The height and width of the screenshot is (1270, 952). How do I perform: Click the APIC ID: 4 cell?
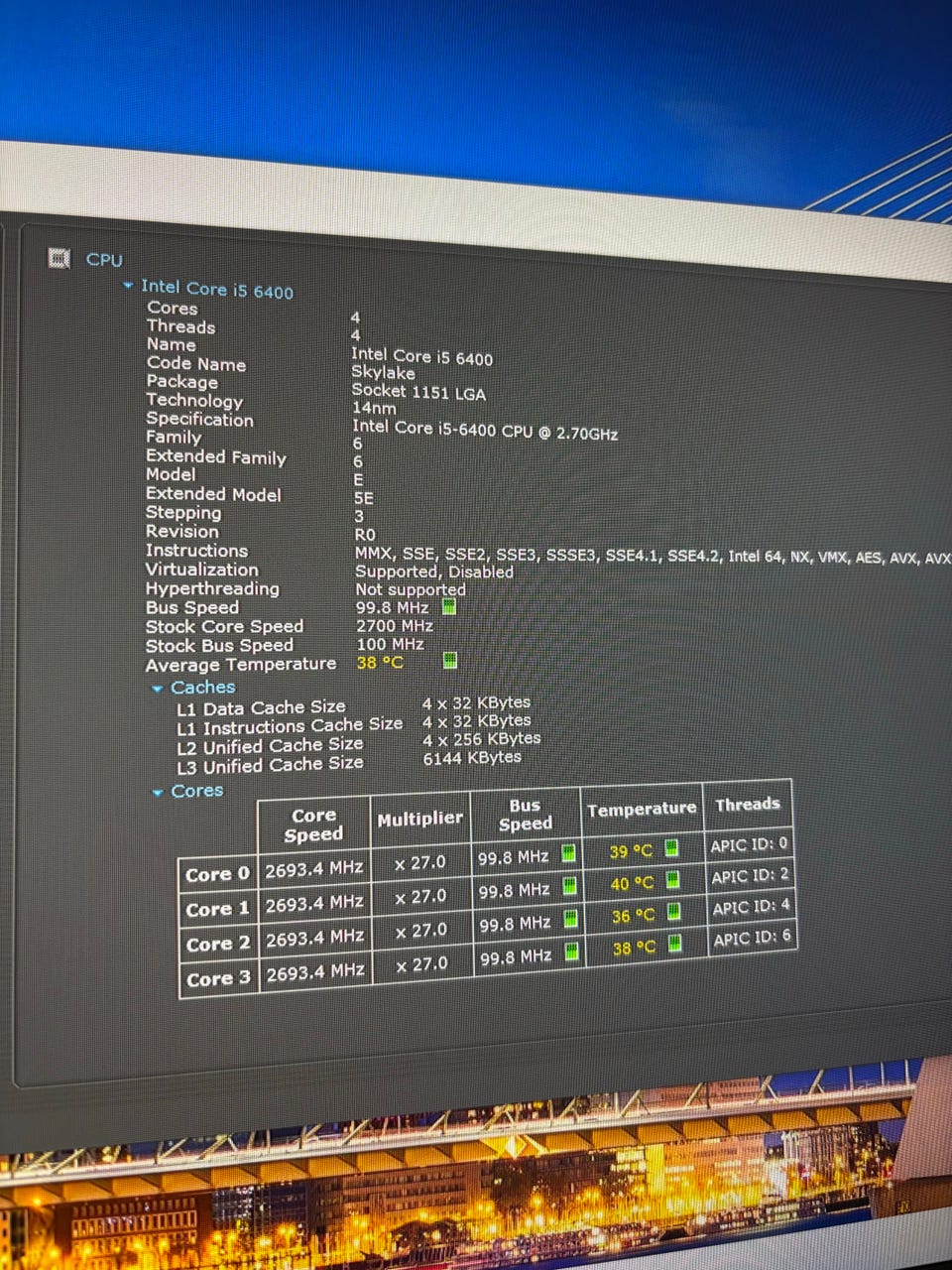tap(752, 908)
